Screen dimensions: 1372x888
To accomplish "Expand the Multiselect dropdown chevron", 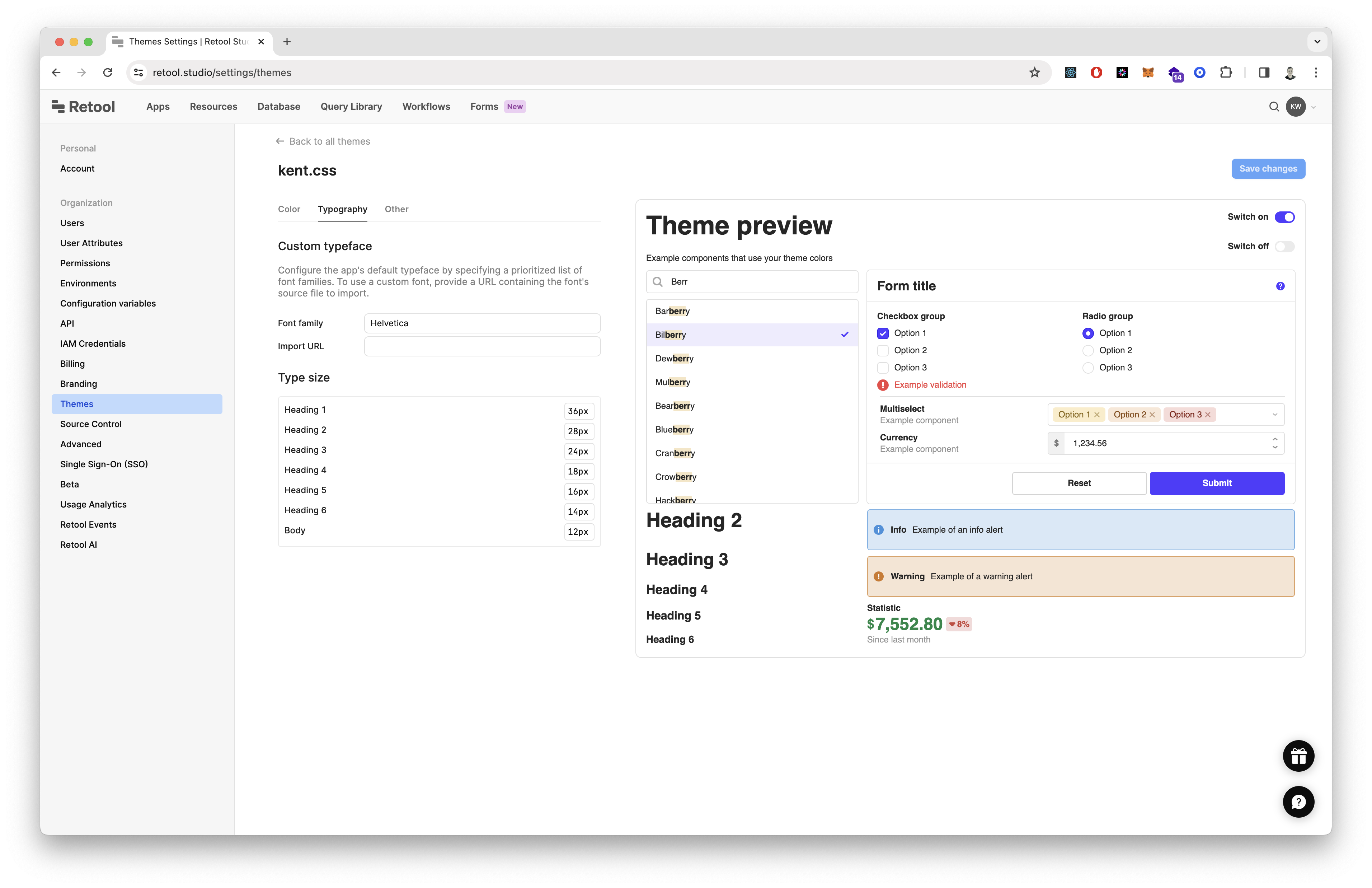I will point(1275,415).
